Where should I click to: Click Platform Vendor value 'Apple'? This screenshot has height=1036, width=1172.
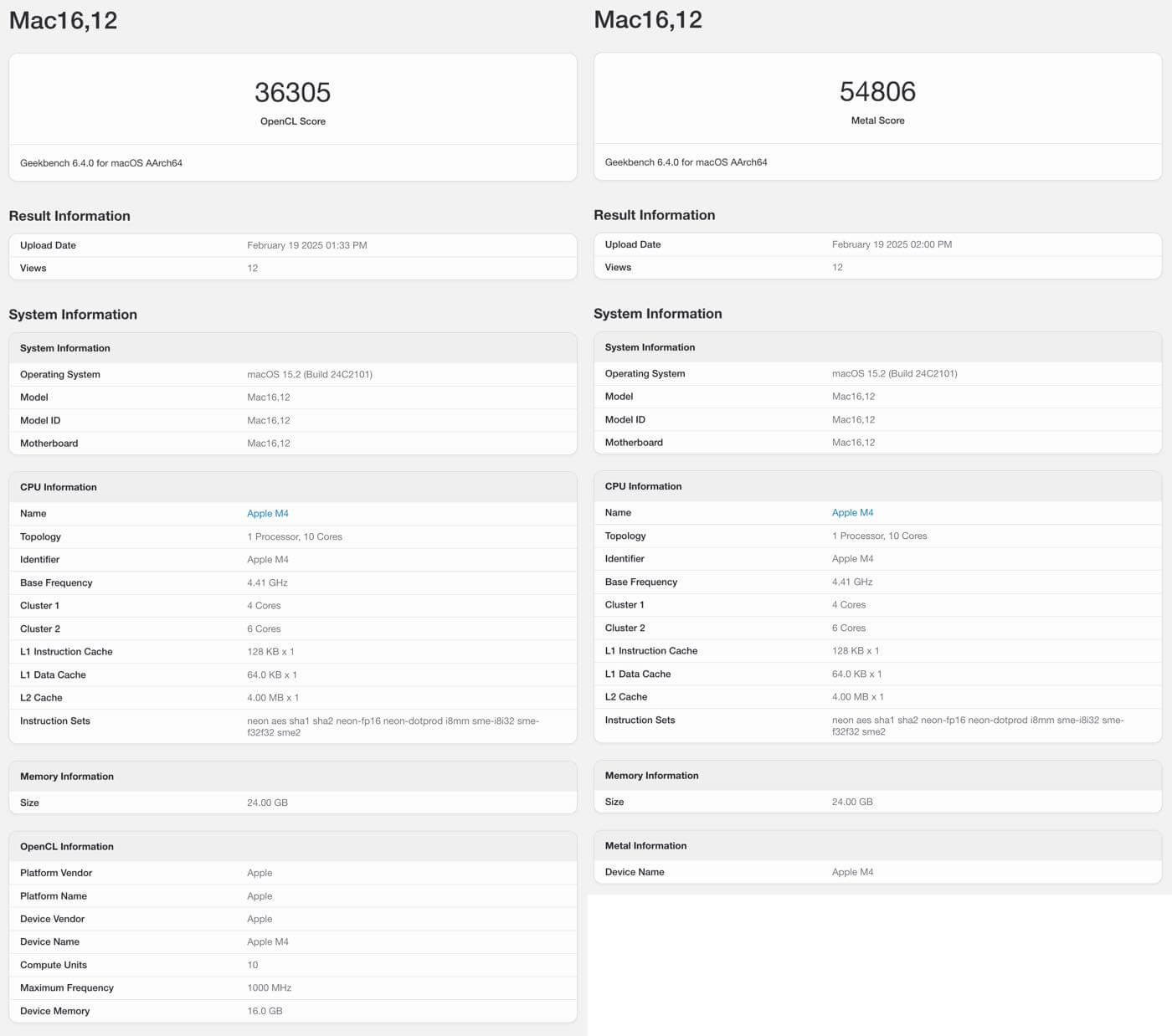point(260,874)
